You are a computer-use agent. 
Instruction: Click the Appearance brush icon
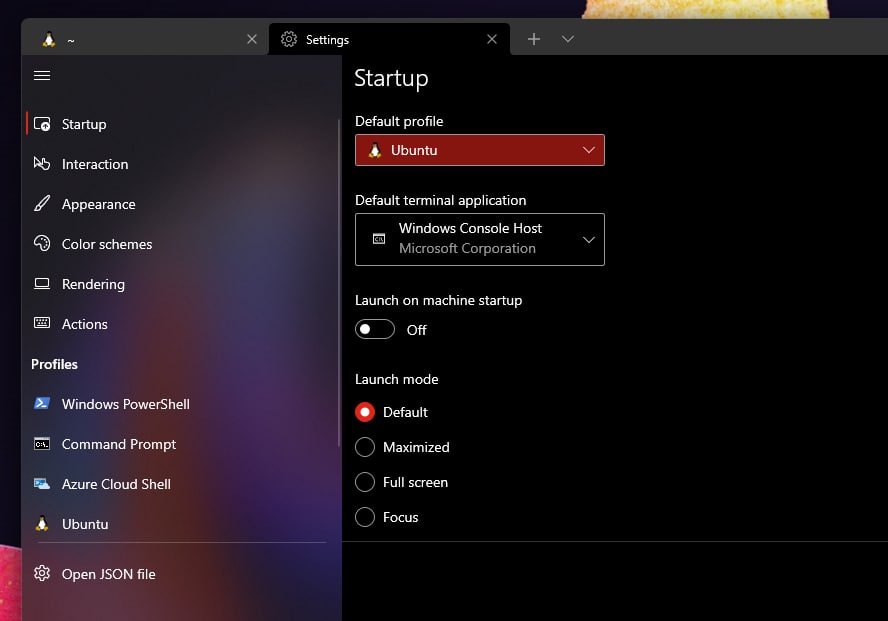coord(42,203)
